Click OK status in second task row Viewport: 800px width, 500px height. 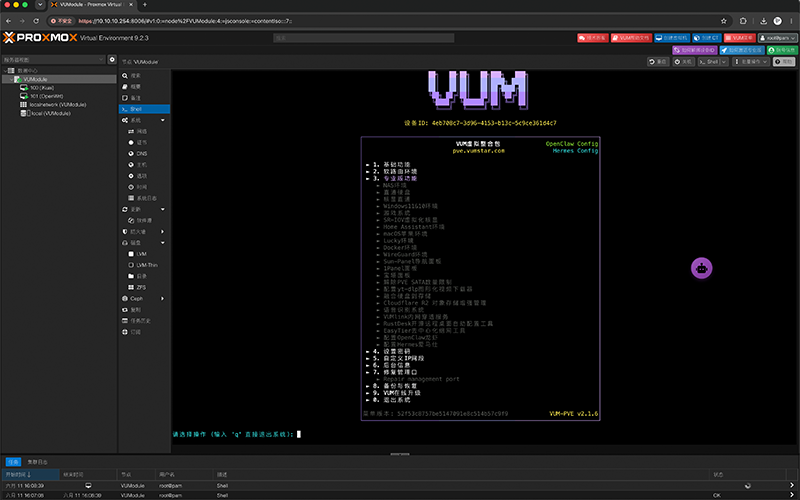point(717,495)
